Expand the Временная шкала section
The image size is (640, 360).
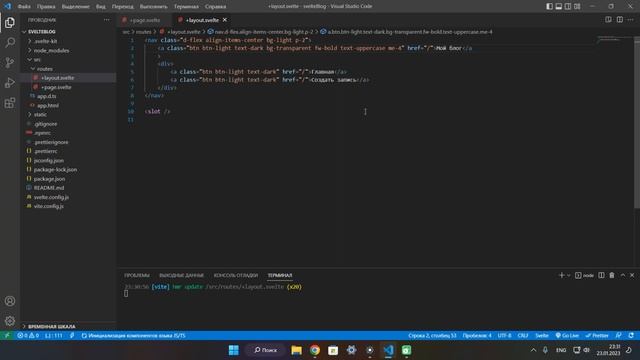(68, 327)
